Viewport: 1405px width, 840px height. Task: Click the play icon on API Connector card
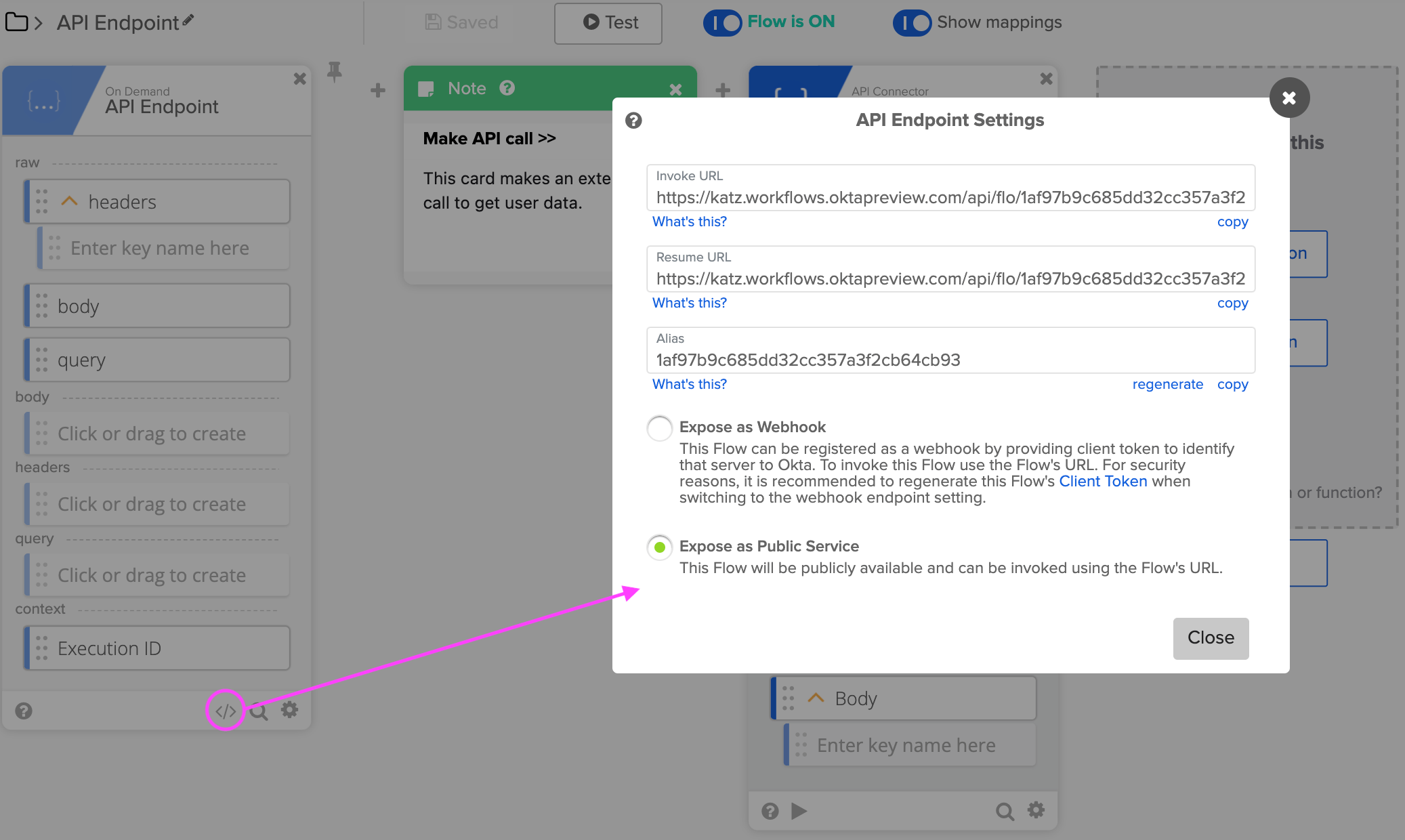(799, 811)
